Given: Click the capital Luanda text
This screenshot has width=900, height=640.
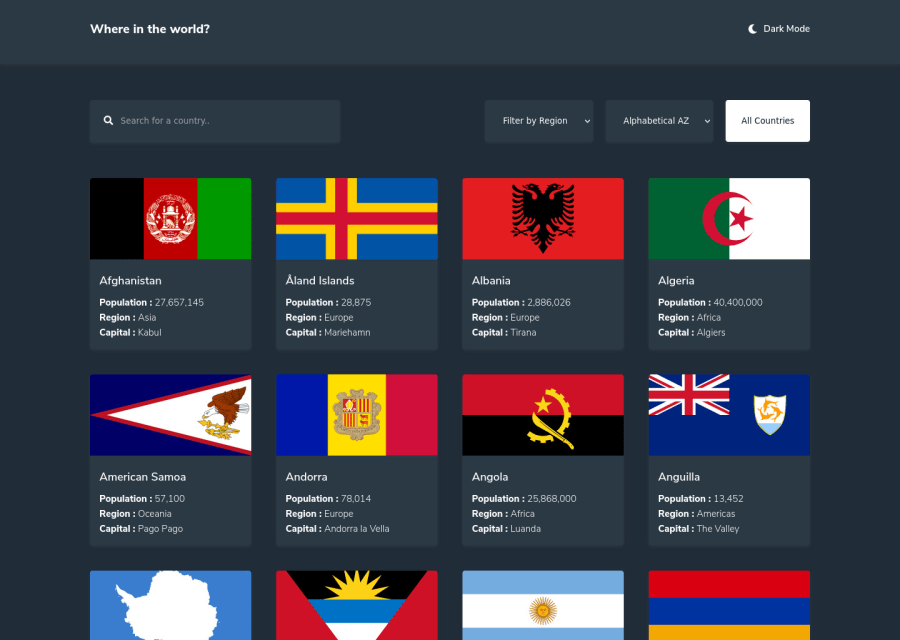Looking at the screenshot, I should point(525,529).
